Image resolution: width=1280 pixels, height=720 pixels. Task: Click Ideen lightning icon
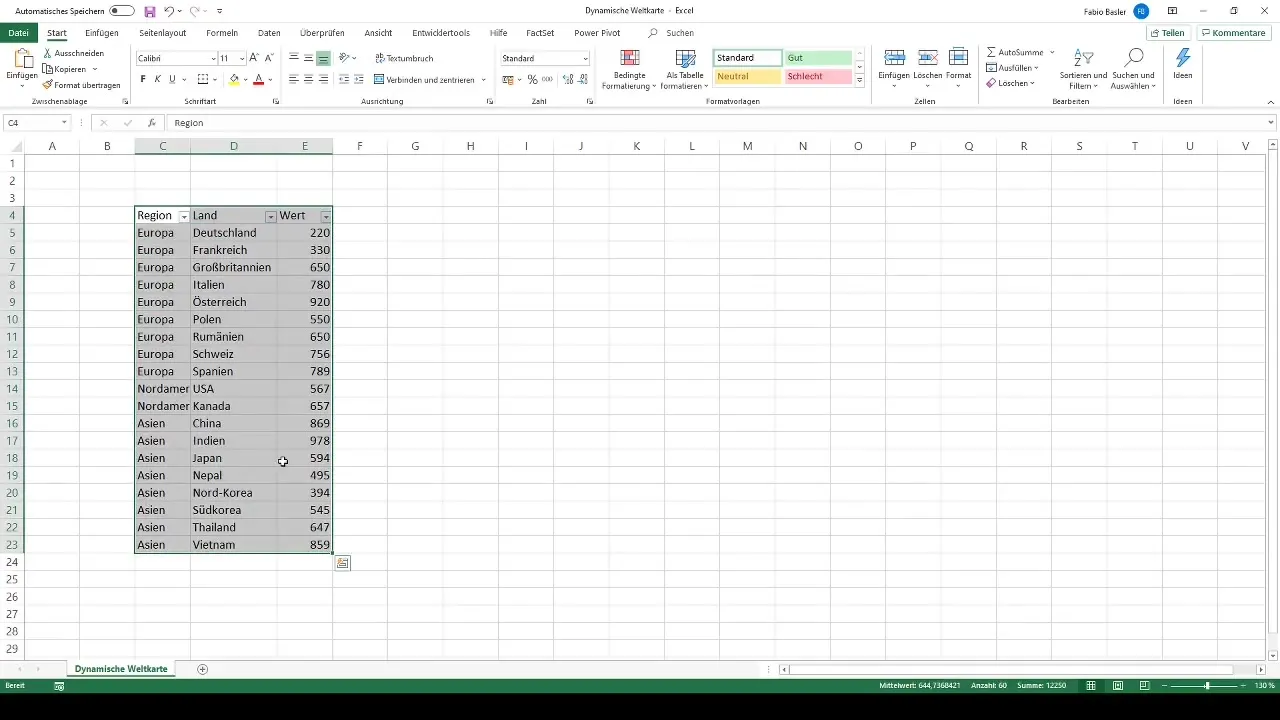click(x=1183, y=58)
